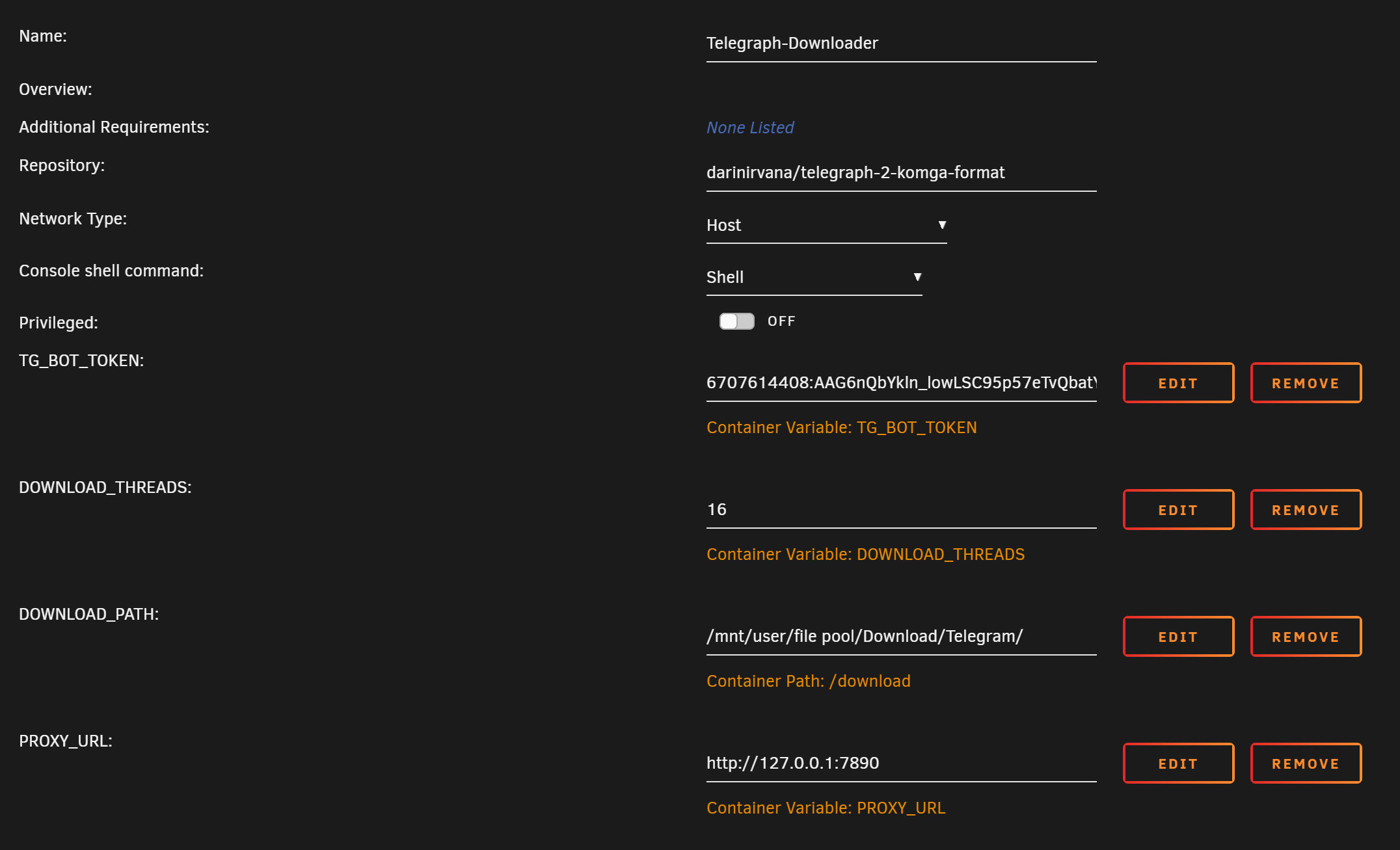This screenshot has width=1400, height=850.
Task: Remove the DOWNLOAD_PATH mapping
Action: tap(1305, 637)
